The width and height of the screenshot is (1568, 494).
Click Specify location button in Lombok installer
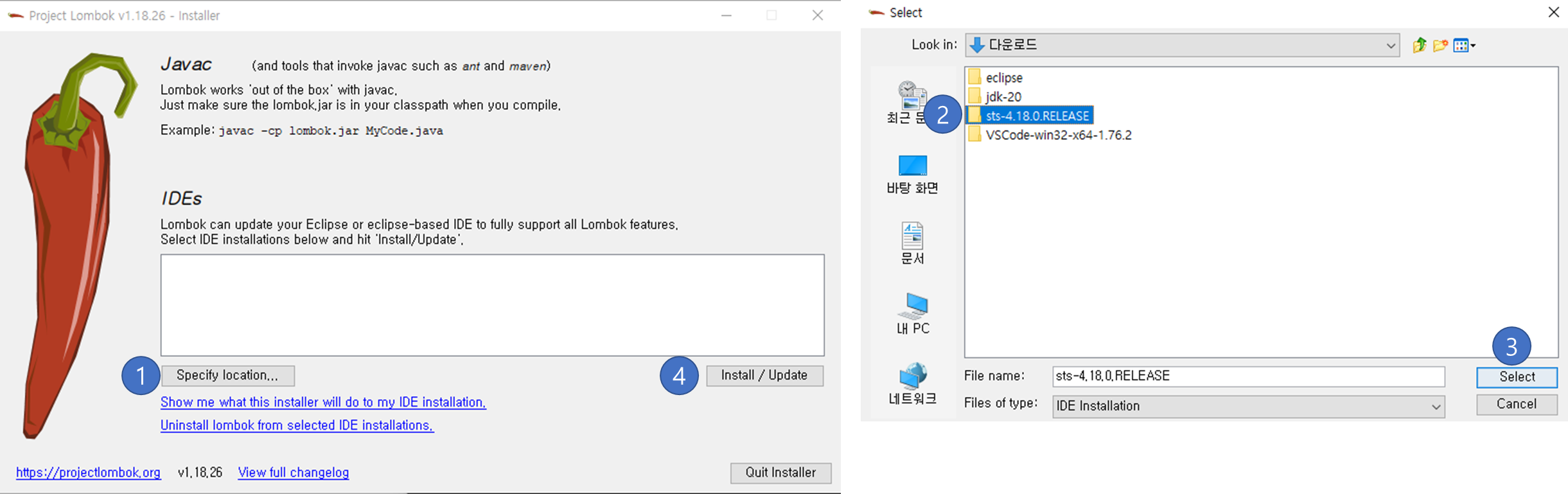228,376
